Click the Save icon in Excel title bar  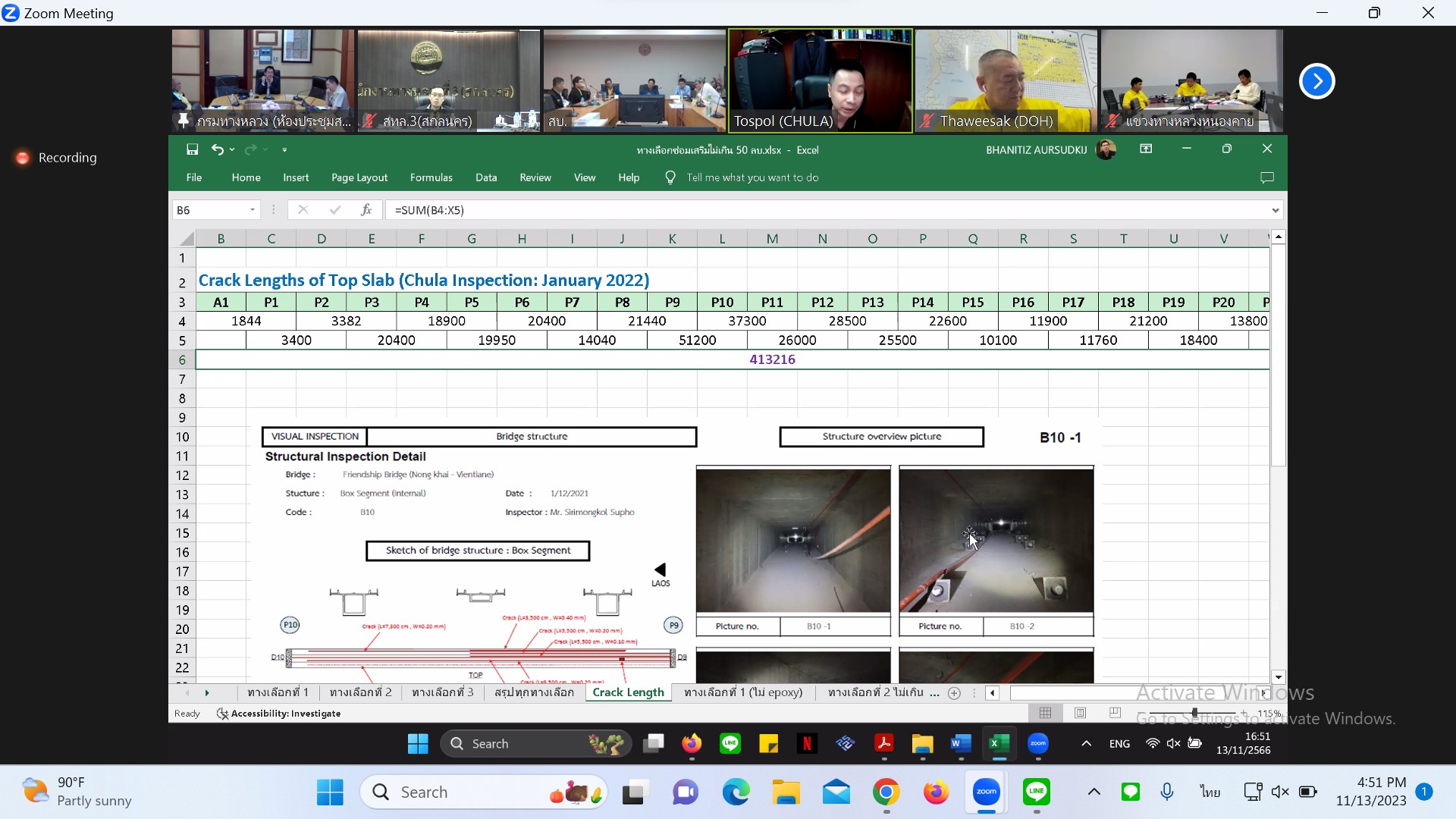click(192, 149)
